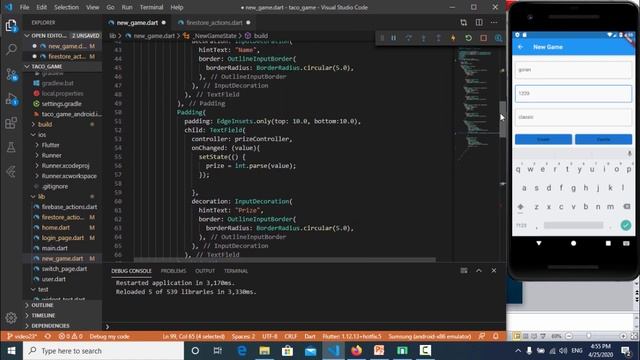Screen dimensions: 640x360
Task: Open user.dart in the explorer
Action: 62,279
